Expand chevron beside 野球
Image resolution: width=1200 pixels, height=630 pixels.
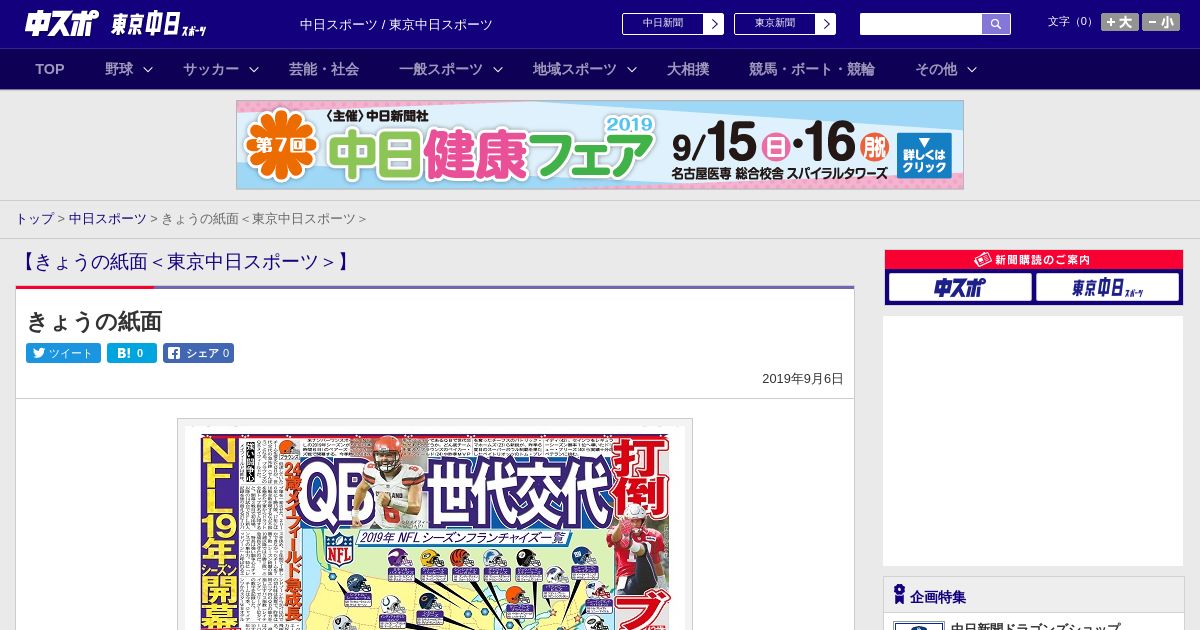coord(148,69)
